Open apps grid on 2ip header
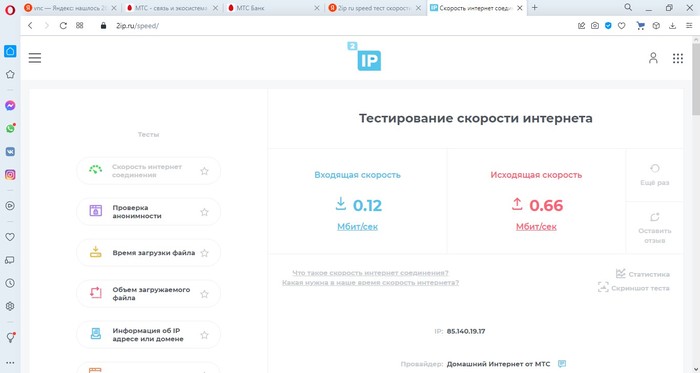Viewport: 700px width, 373px height. (x=678, y=58)
